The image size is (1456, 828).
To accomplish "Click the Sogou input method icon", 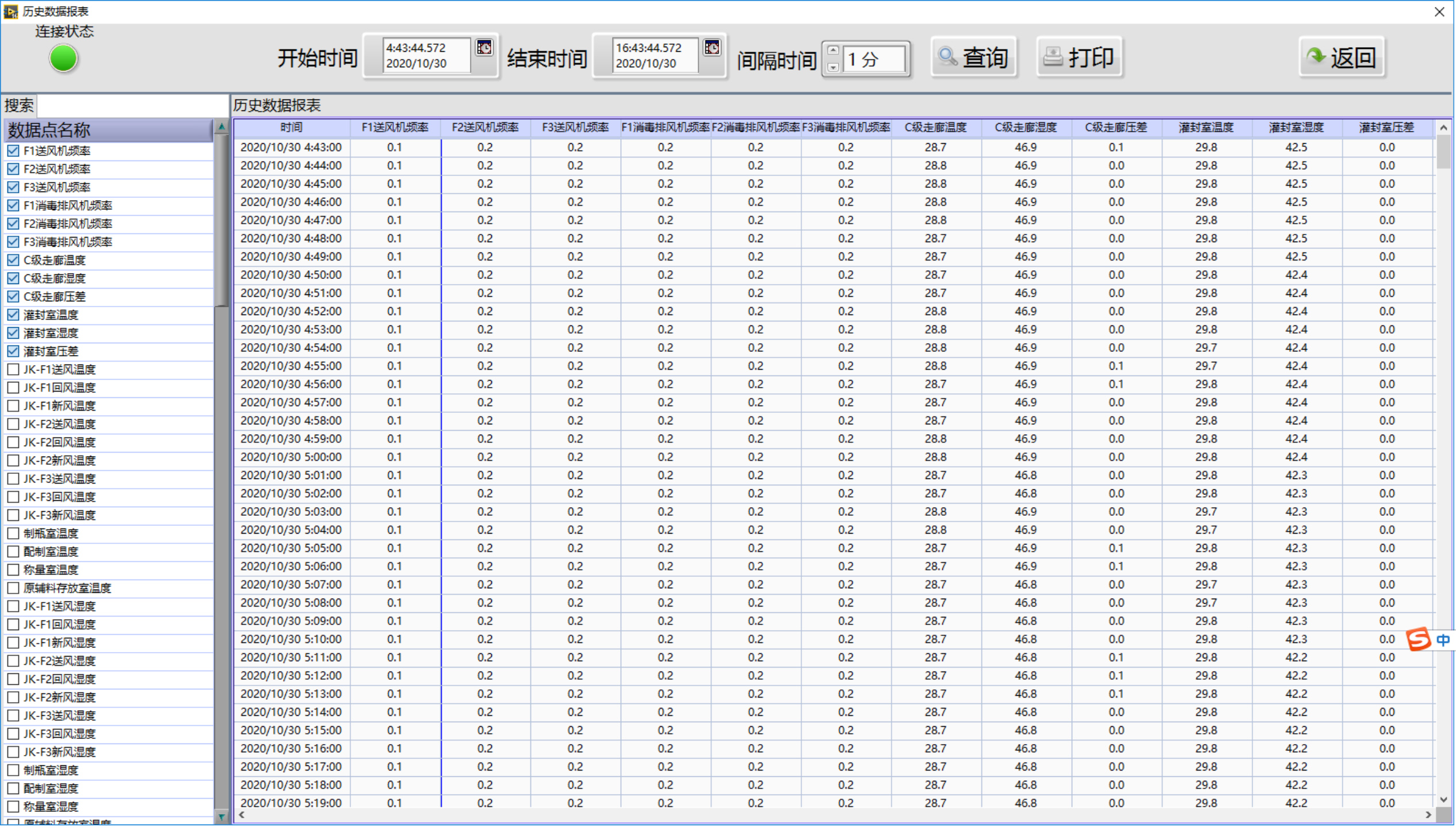I will point(1418,639).
